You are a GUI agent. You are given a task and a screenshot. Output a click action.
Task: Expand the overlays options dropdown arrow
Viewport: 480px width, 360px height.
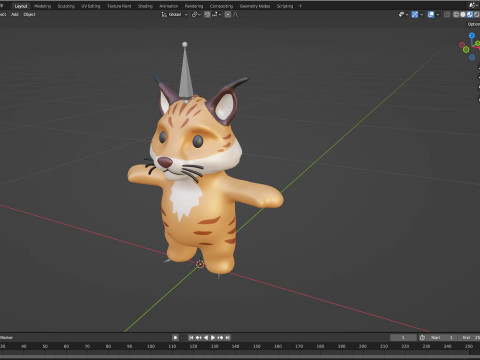[438, 14]
